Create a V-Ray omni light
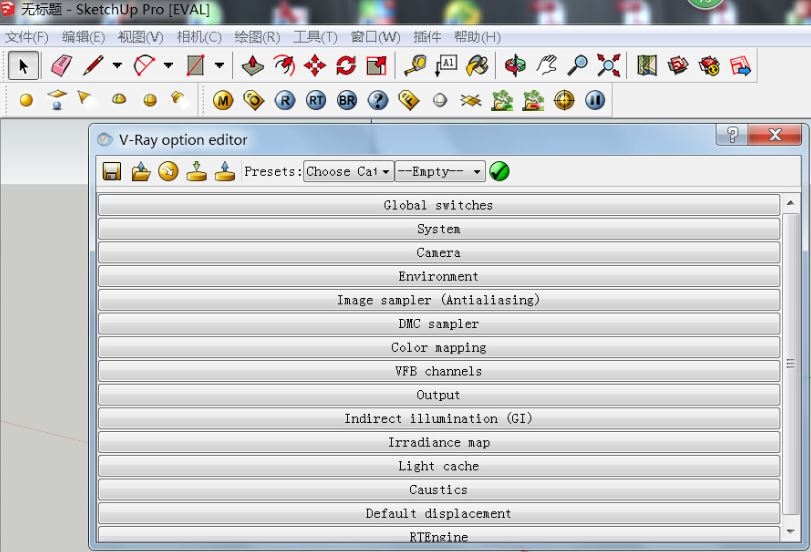This screenshot has width=811, height=552. tap(26, 100)
